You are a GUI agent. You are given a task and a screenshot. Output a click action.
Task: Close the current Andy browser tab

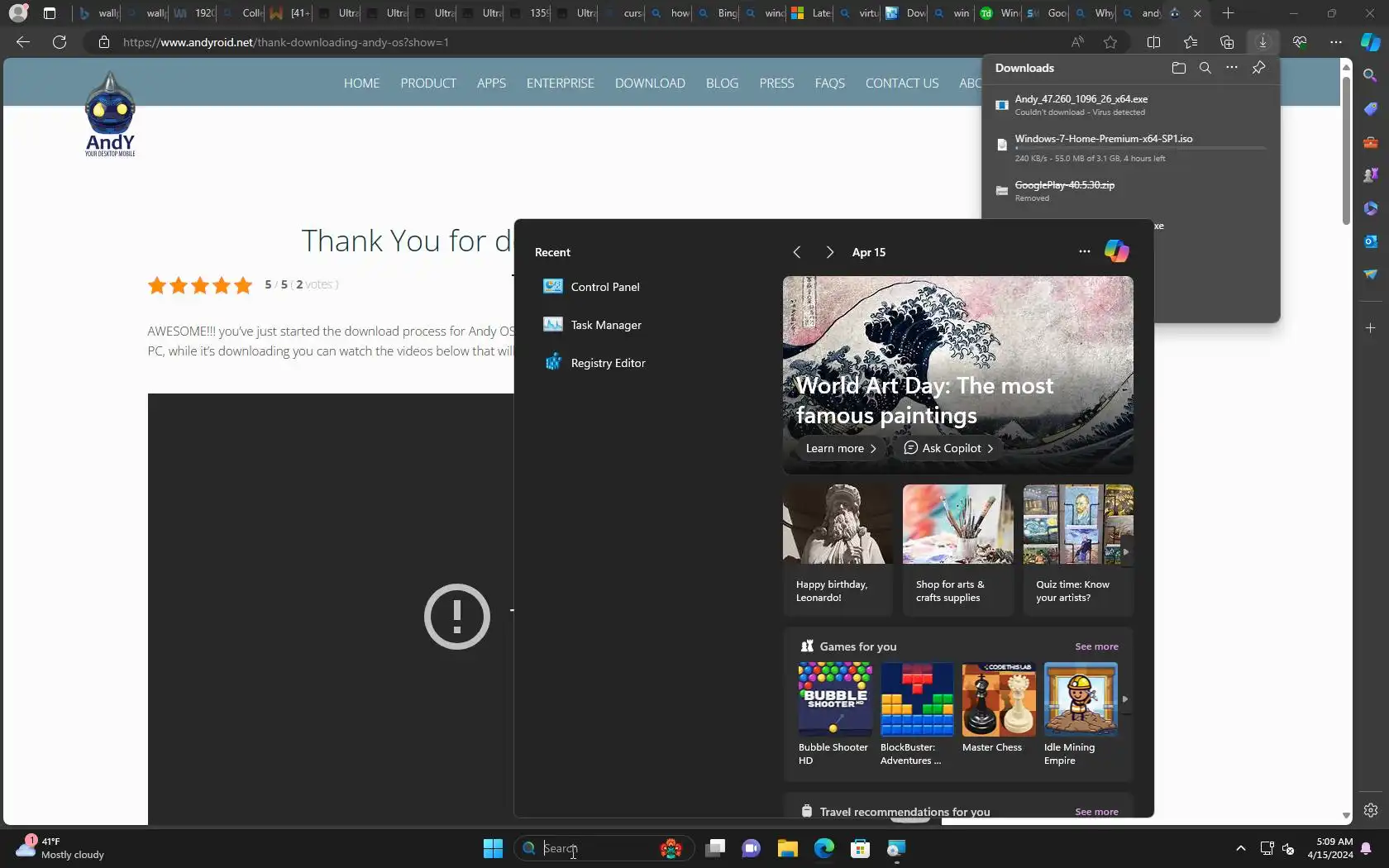tap(1197, 13)
